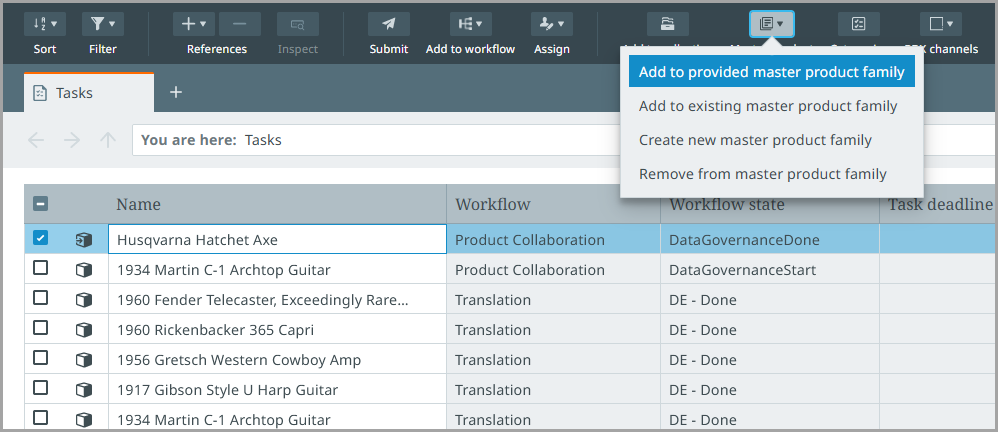The image size is (998, 432).
Task: Toggle the select-all checkbox in table header
Action: tap(41, 204)
